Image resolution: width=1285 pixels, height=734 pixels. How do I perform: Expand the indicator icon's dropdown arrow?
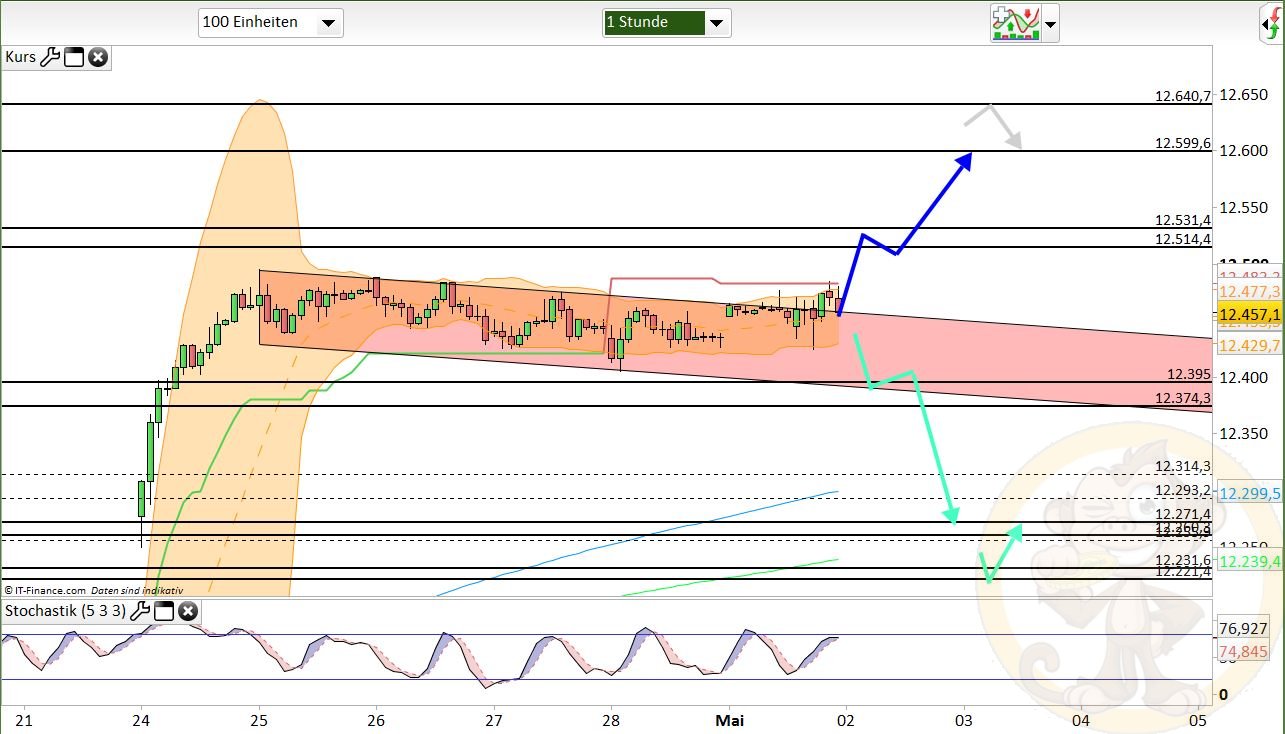[1048, 22]
